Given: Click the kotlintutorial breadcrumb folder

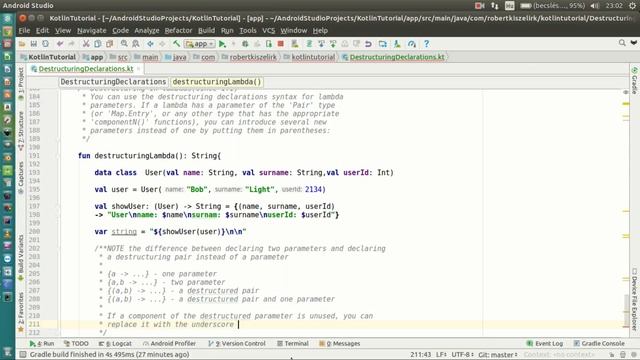Looking at the screenshot, I should pos(309,57).
